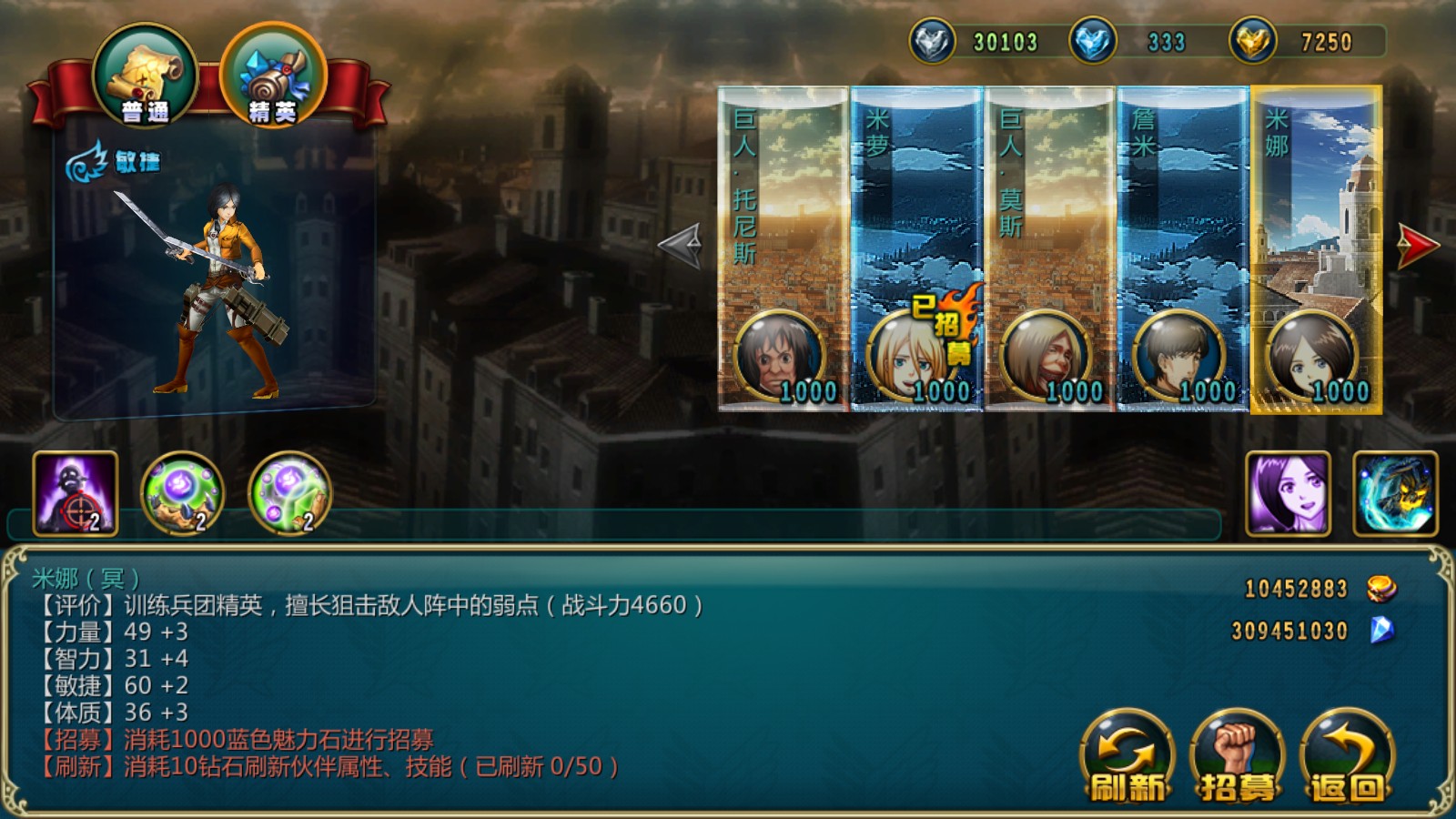
Task: Select the 米萝 recruited hero card
Action: (x=917, y=249)
